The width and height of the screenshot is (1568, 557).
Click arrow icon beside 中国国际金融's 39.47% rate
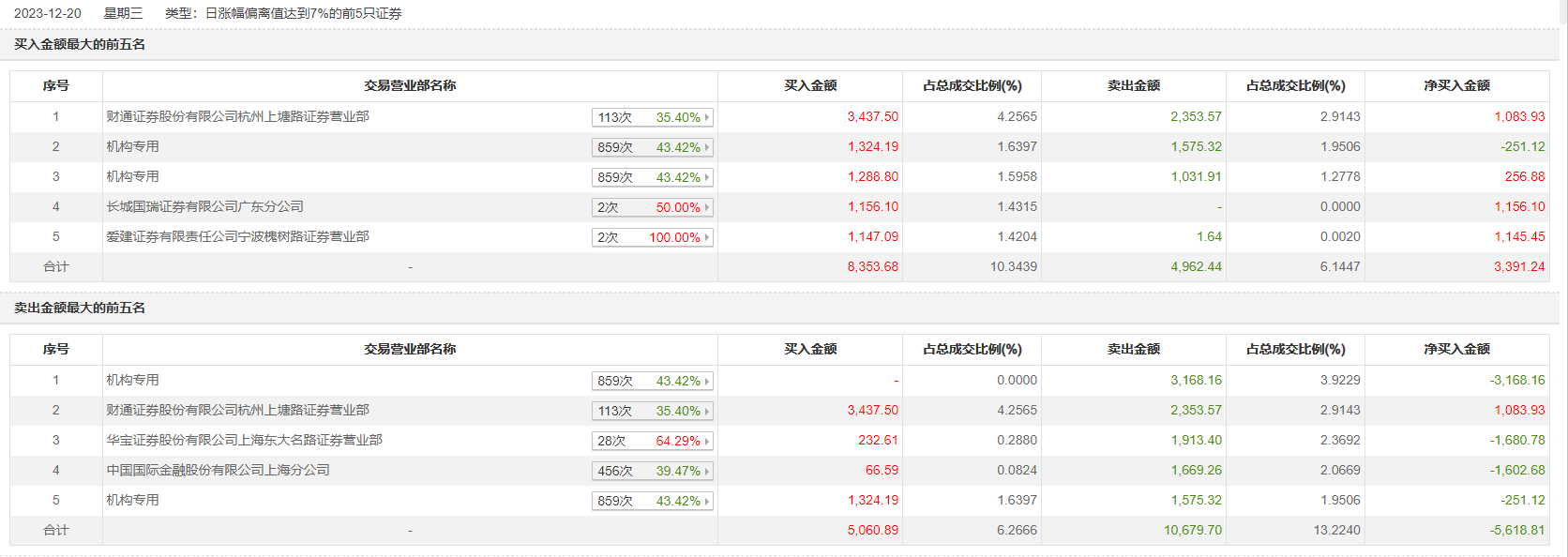pos(707,471)
